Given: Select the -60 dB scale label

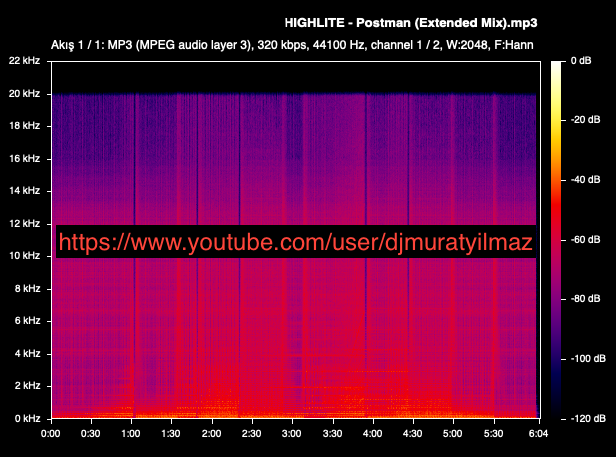Looking at the screenshot, I should coord(585,239).
